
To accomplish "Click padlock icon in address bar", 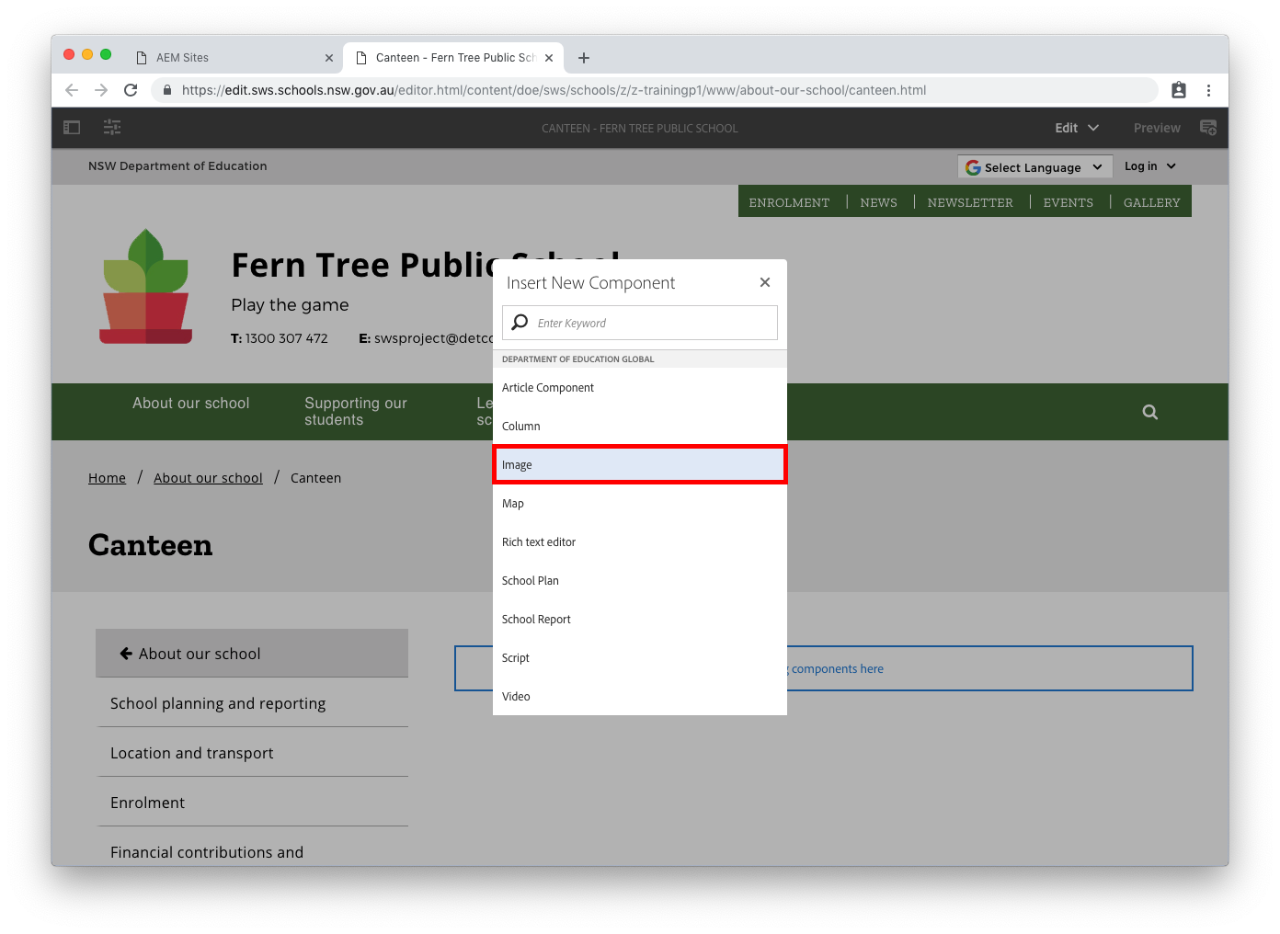I will (167, 90).
